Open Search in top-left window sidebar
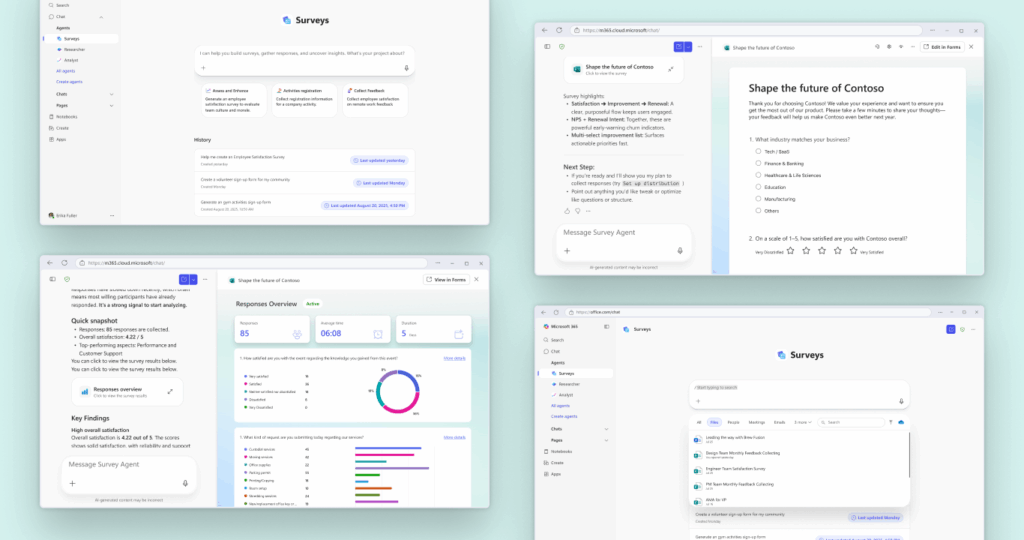Screen dimensions: 1024x540 click(59, 5)
